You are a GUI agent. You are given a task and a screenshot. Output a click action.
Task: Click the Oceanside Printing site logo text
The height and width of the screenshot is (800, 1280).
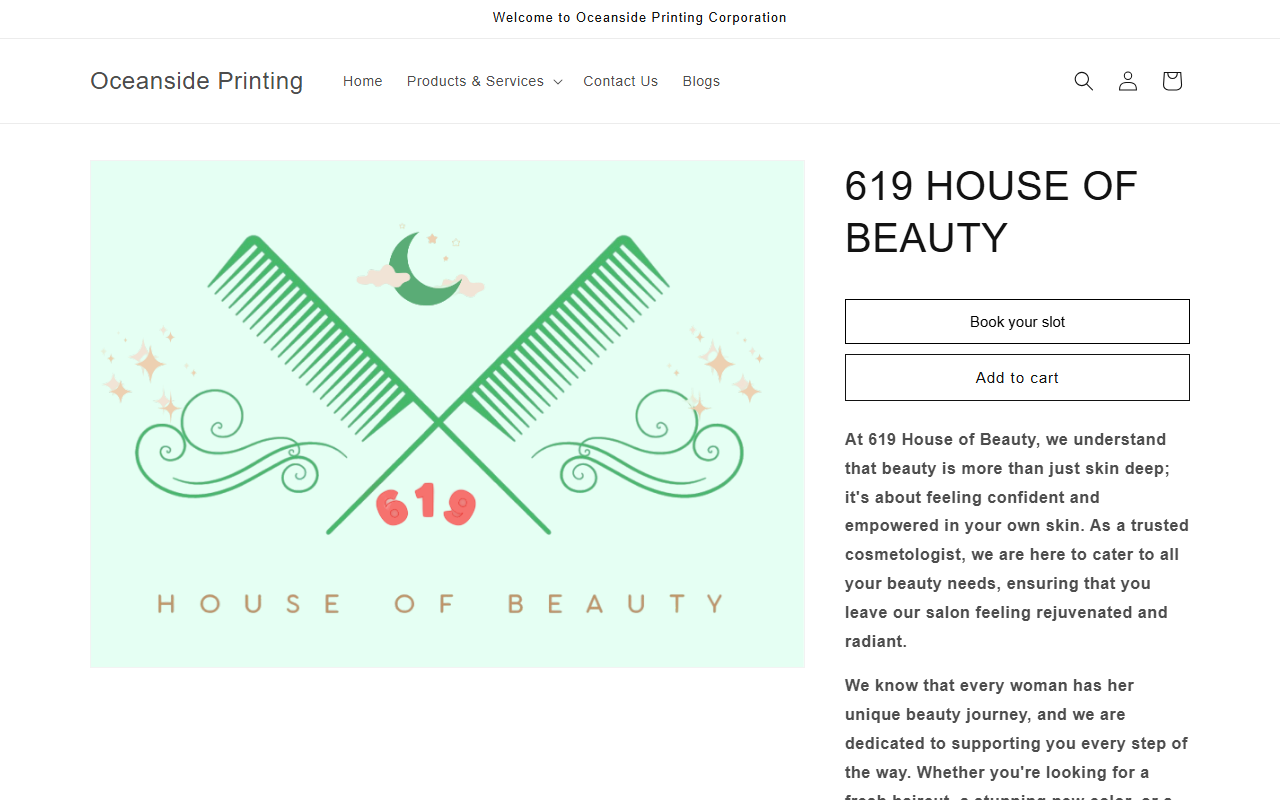pyautogui.click(x=197, y=81)
